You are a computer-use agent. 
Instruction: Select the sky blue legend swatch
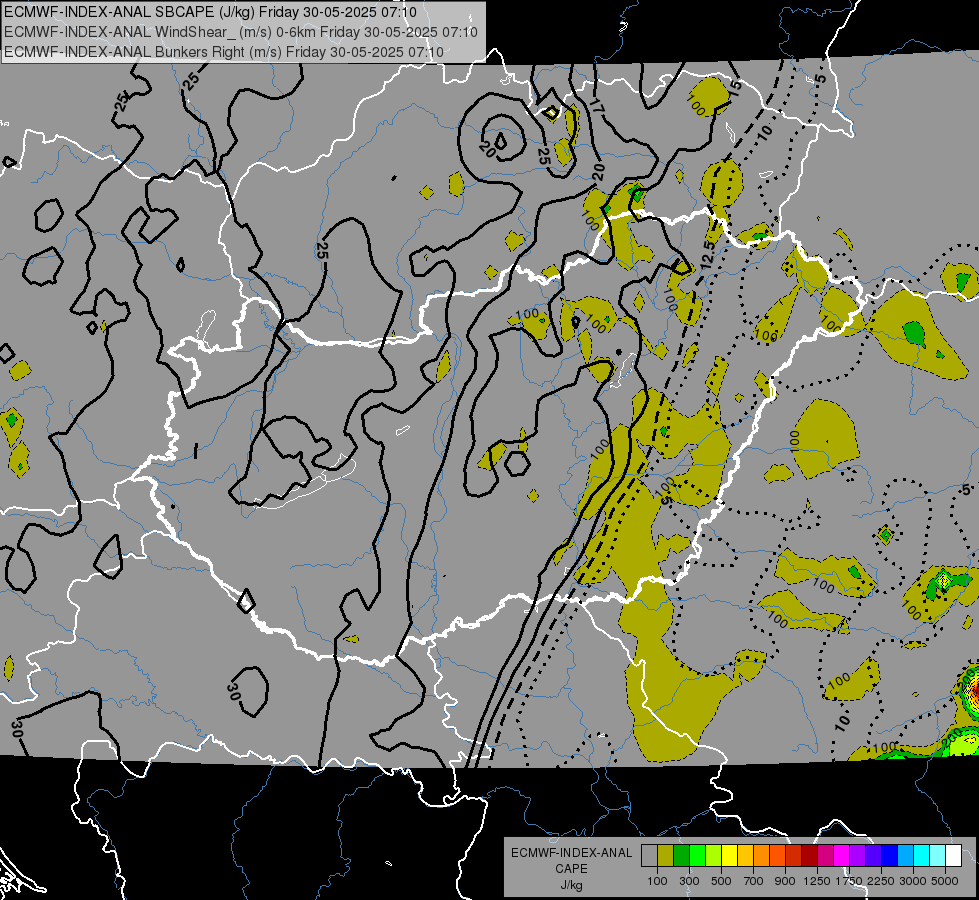905,855
